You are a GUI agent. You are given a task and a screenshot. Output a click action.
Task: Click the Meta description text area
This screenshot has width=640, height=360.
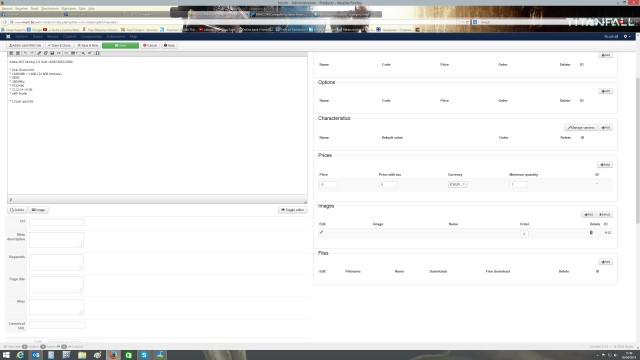56,240
